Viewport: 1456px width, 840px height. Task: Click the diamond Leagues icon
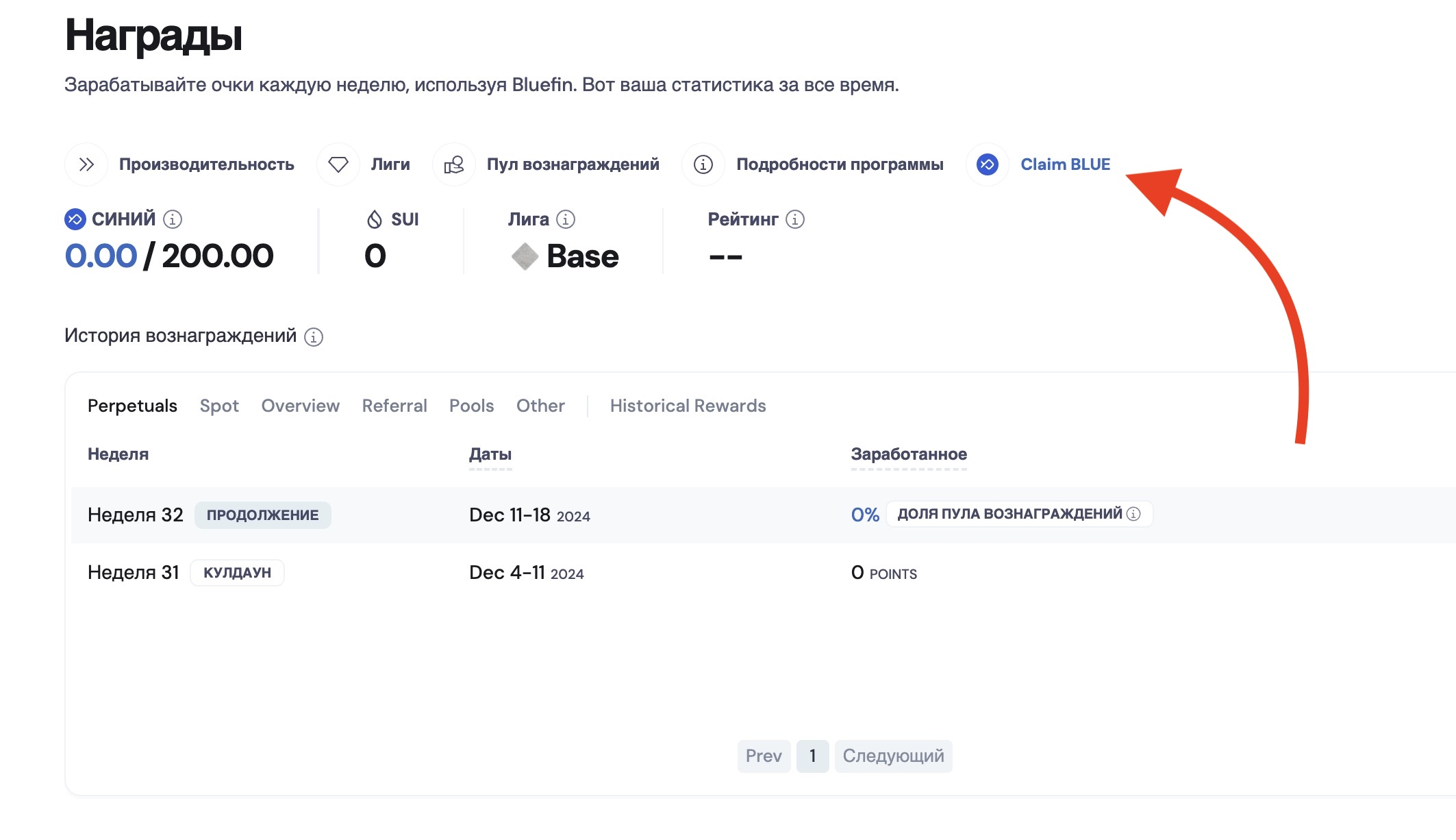338,164
